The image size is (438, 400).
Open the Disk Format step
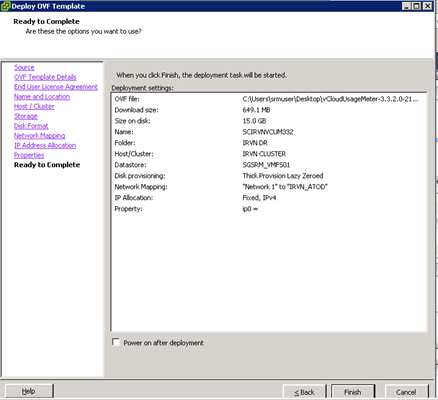click(31, 126)
